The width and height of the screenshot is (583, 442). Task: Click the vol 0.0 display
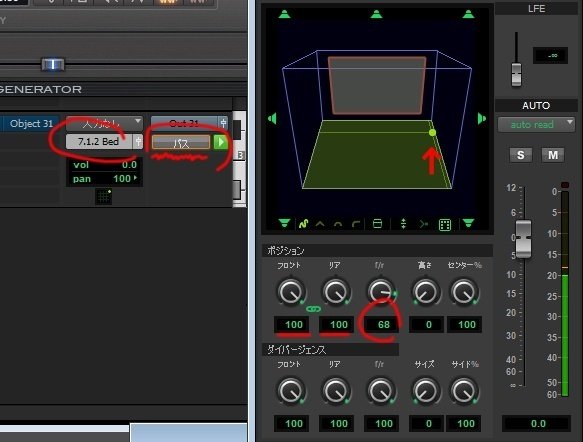tap(104, 165)
